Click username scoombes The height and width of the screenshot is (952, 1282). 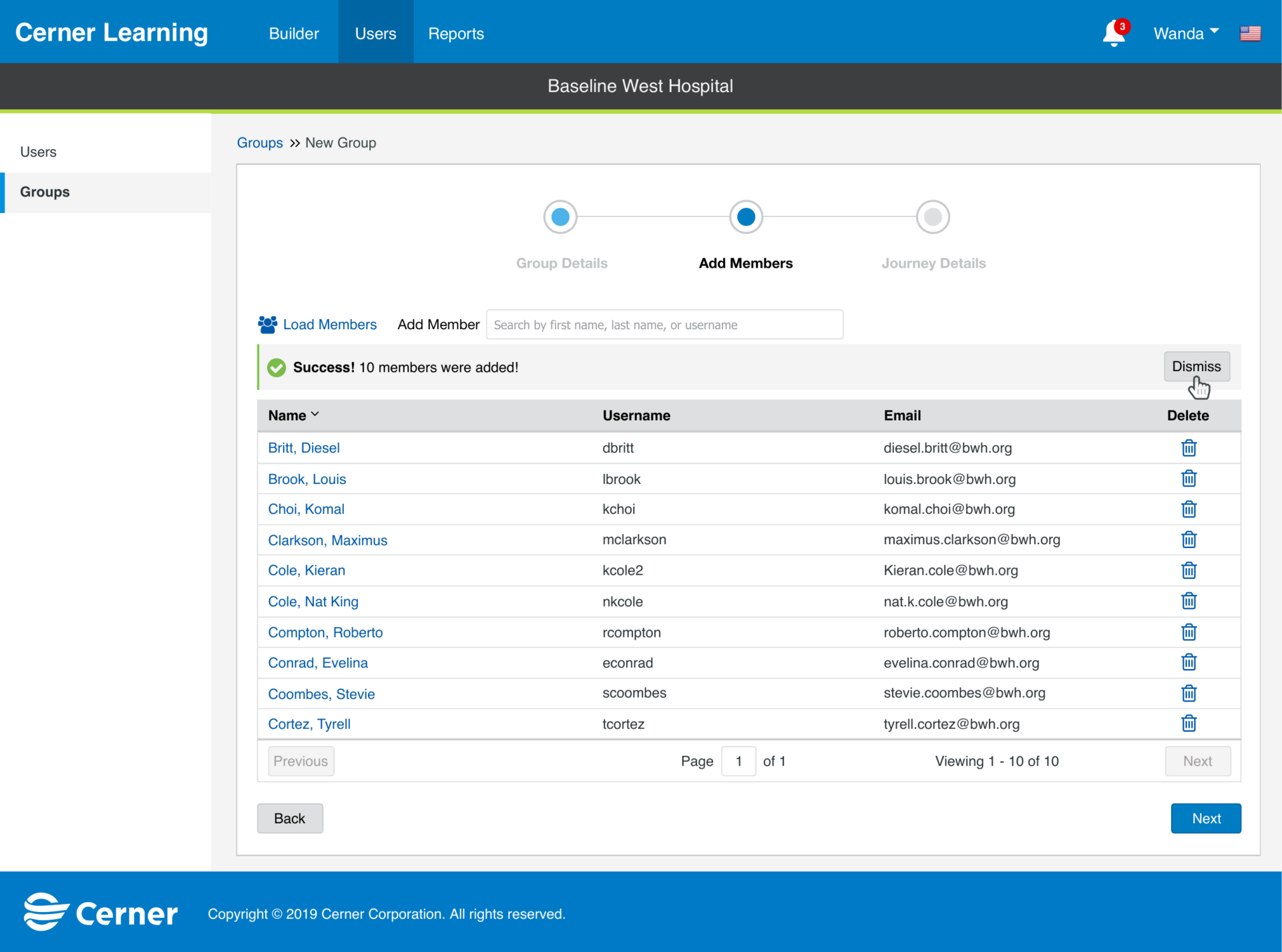[634, 693]
